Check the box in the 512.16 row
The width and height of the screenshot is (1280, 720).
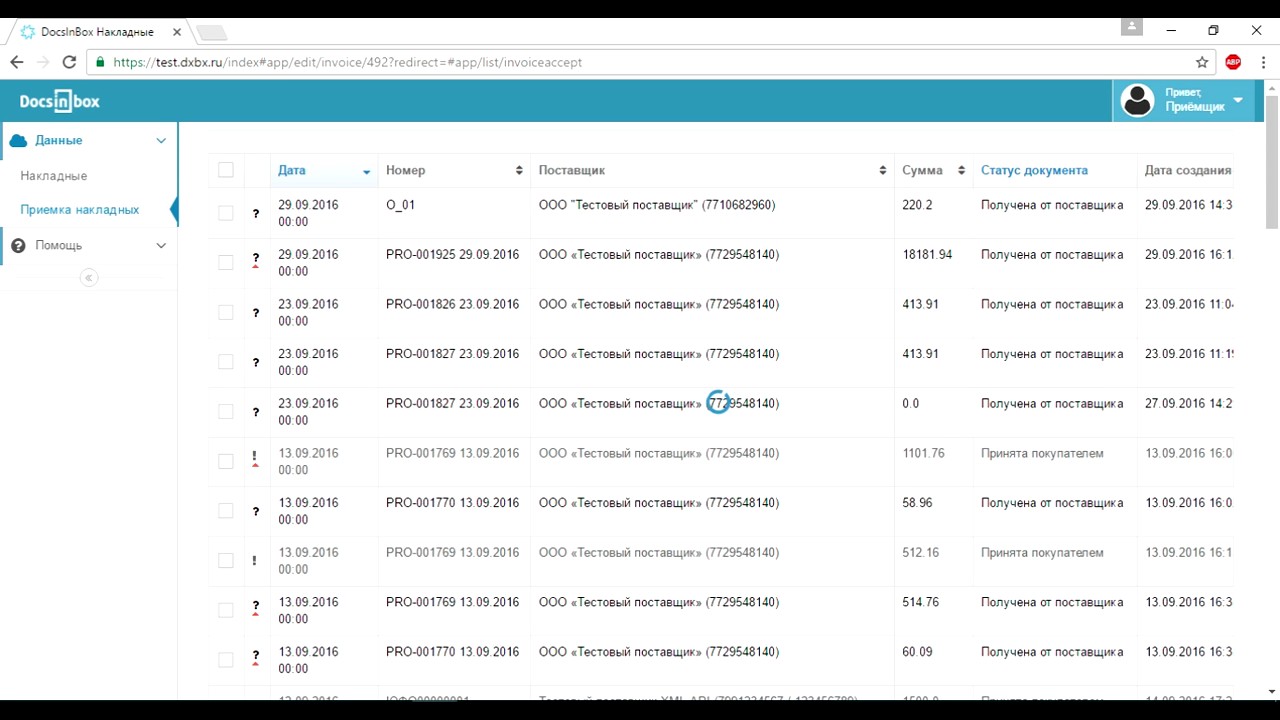pos(226,561)
